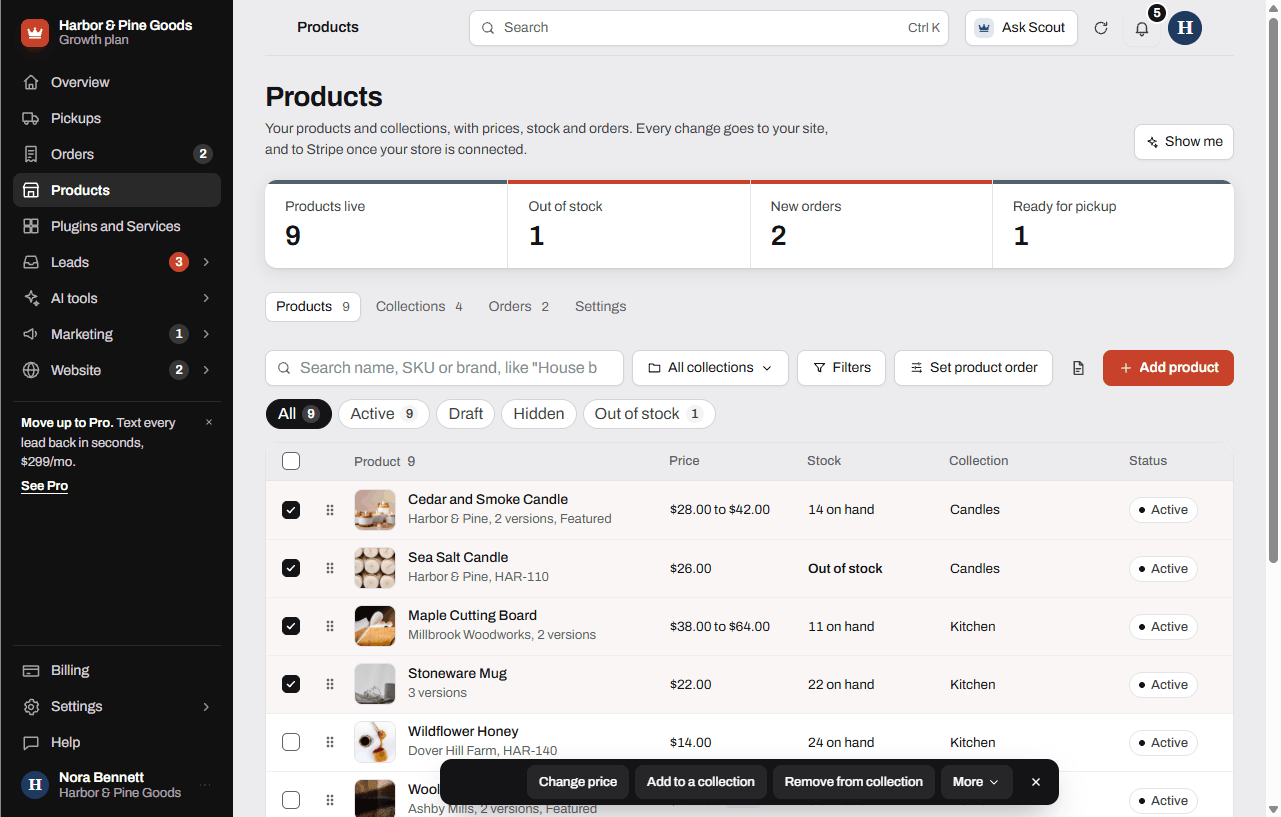
Task: Go to Overview in sidebar
Action: [x=117, y=82]
